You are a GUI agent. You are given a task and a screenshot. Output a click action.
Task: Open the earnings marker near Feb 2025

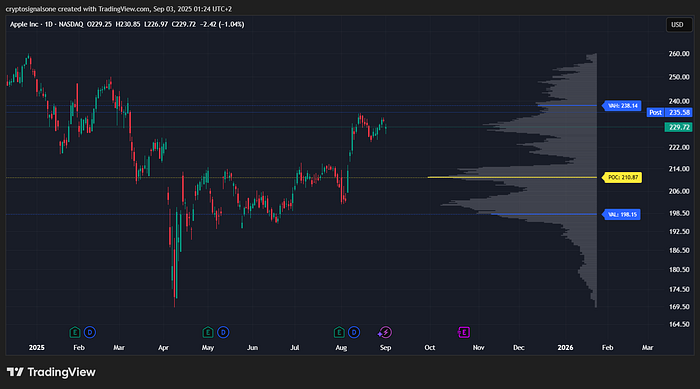[x=75, y=332]
